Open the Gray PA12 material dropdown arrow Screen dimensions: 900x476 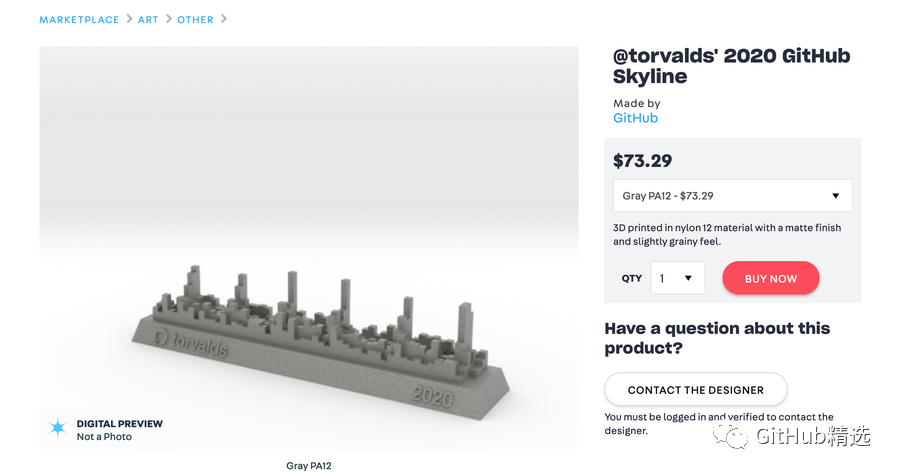pos(836,196)
